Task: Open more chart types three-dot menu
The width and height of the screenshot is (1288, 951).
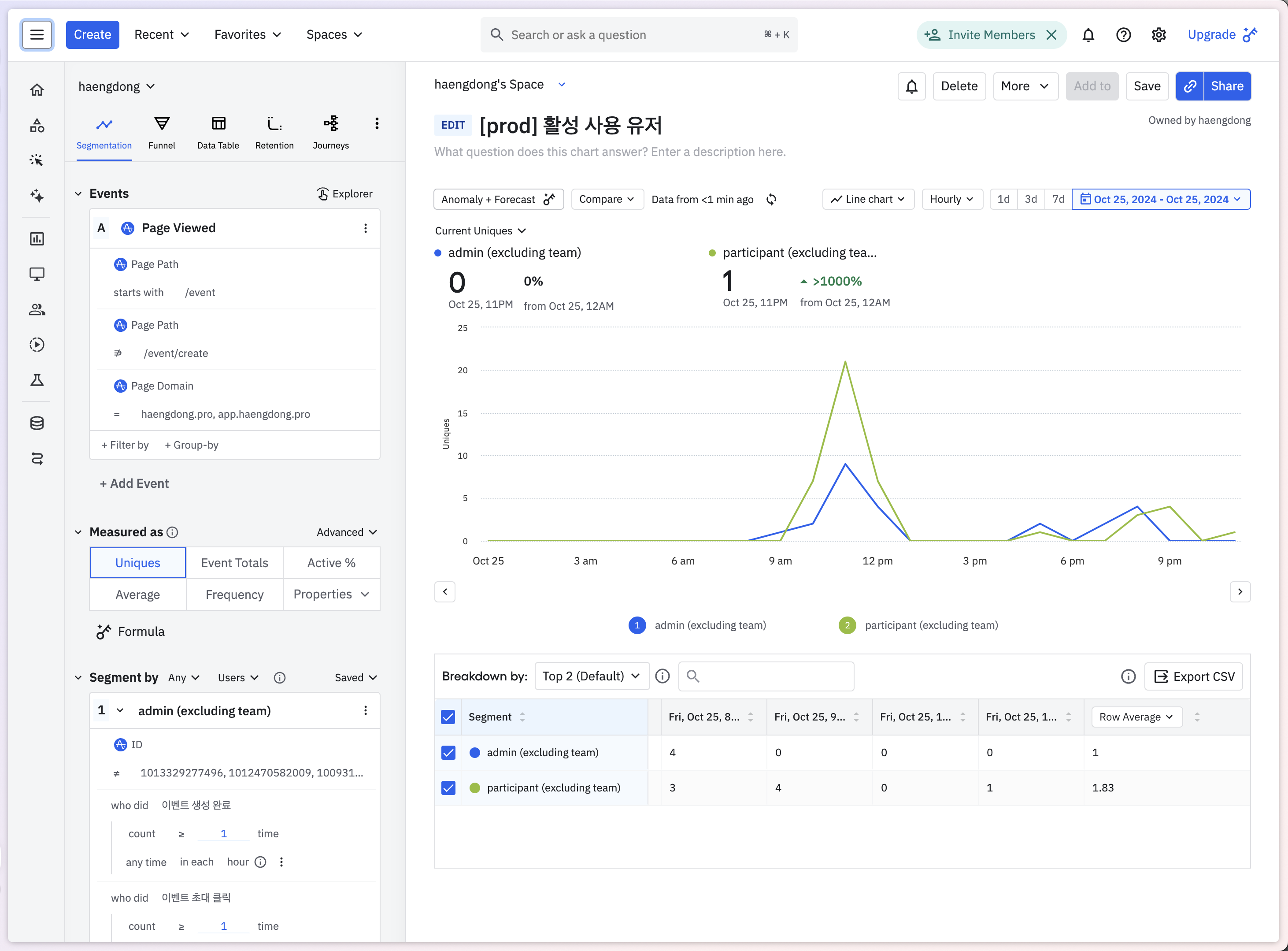Action: click(x=377, y=124)
